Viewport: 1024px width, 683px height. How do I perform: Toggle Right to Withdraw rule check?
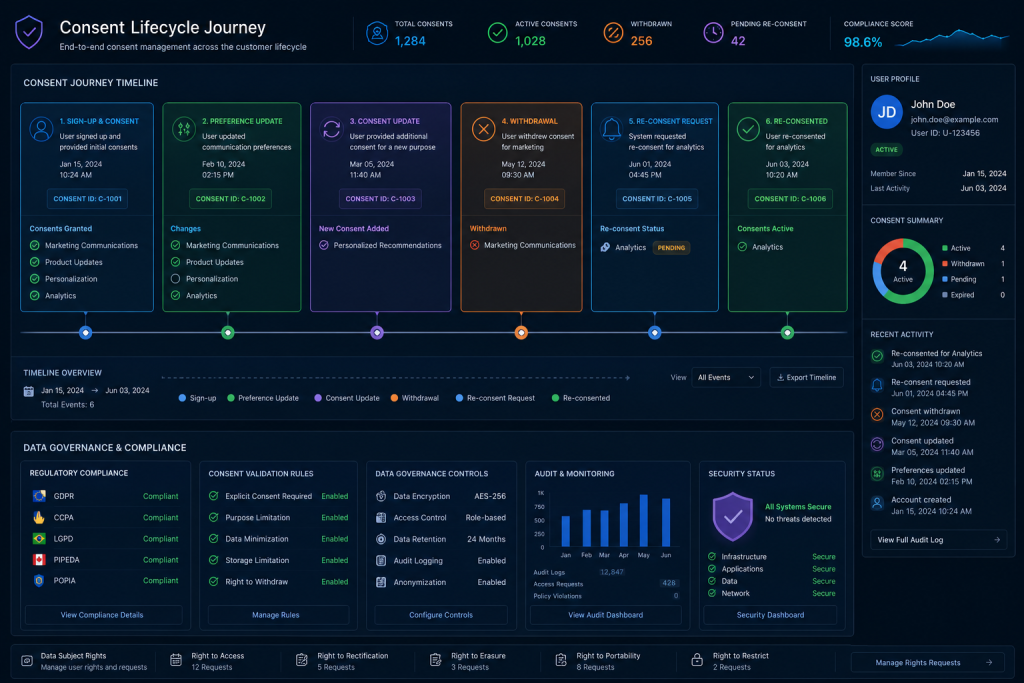214,581
